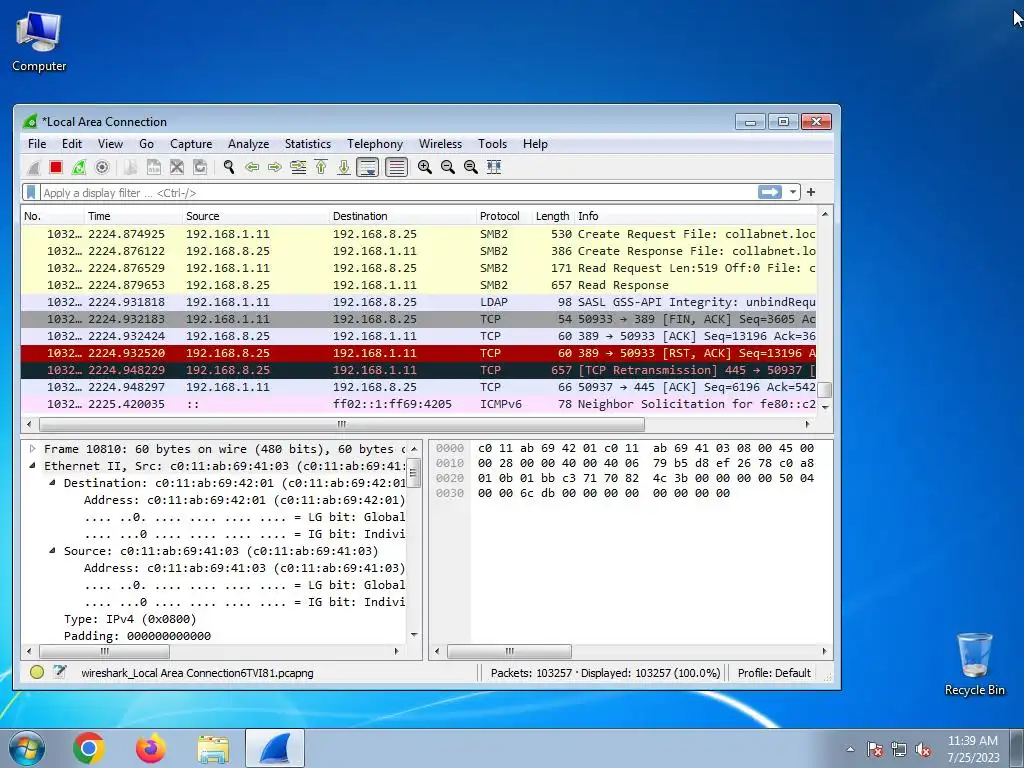
Task: Jump to the last packet
Action: pyautogui.click(x=344, y=167)
